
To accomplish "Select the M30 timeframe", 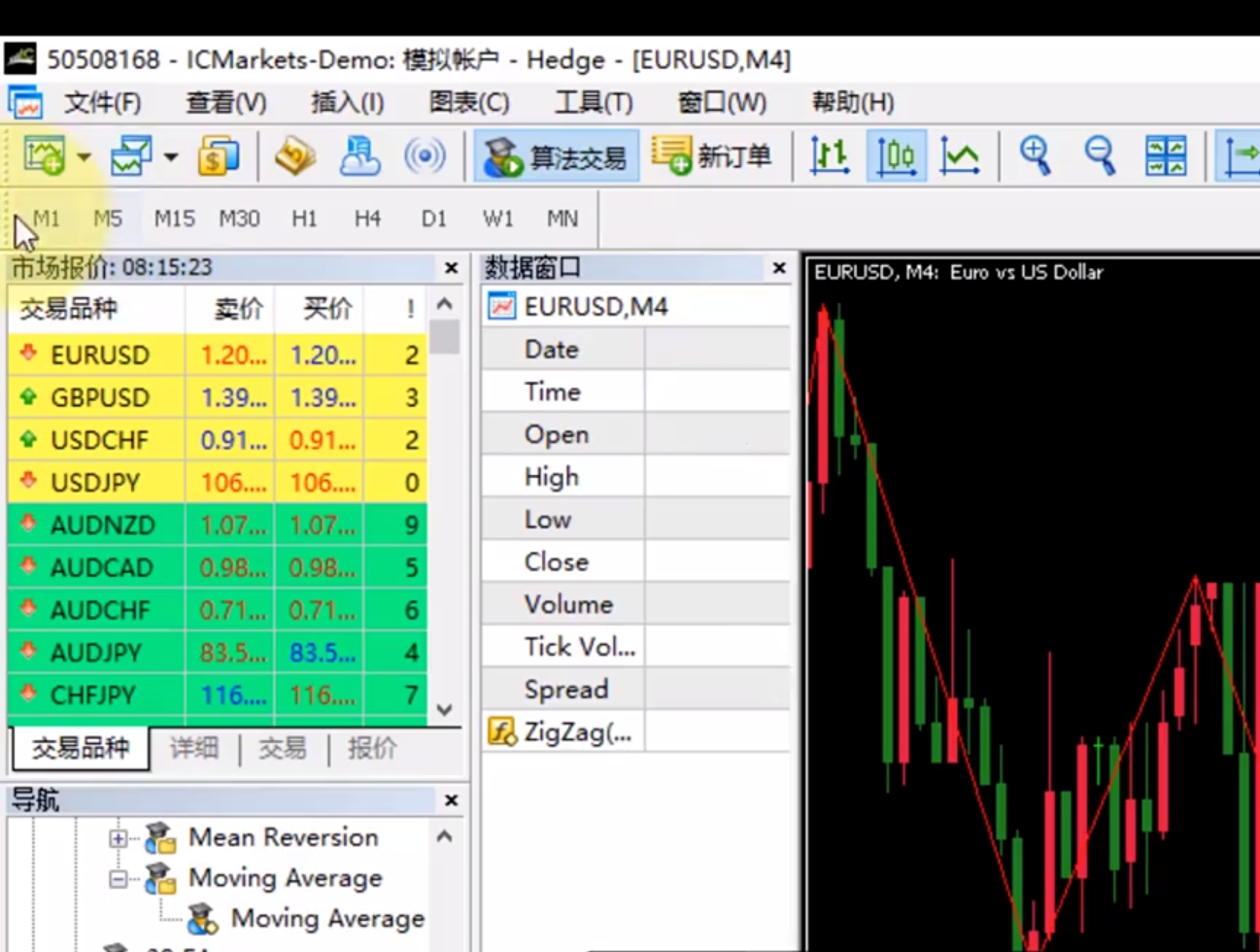I will pyautogui.click(x=239, y=219).
